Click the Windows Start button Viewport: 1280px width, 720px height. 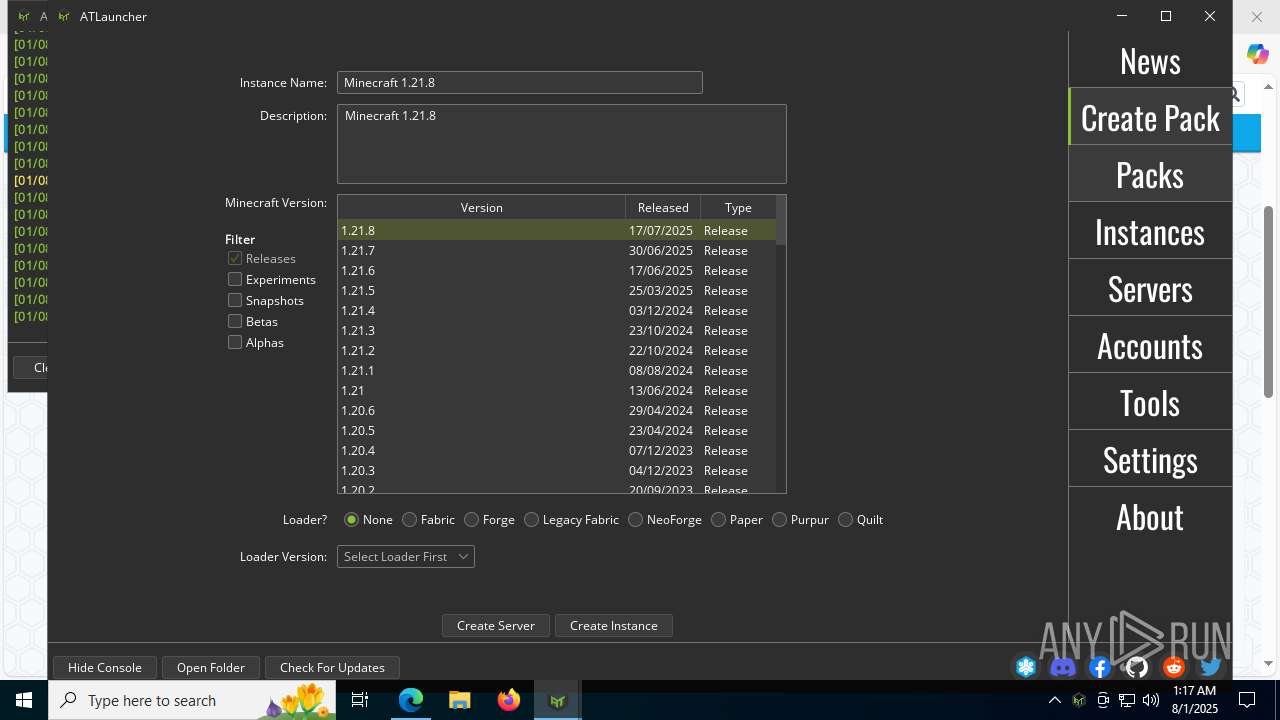24,700
